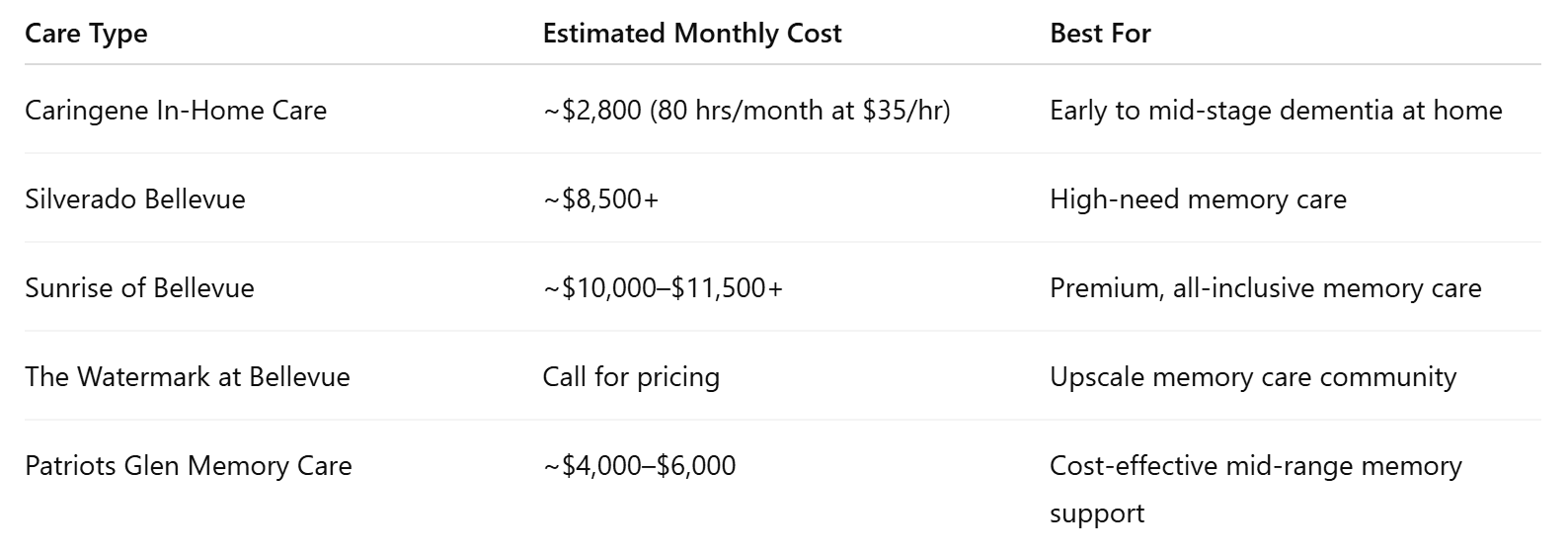Select the Patriots Glen Memory Care cell
This screenshot has width=1568, height=552.
coord(189,465)
